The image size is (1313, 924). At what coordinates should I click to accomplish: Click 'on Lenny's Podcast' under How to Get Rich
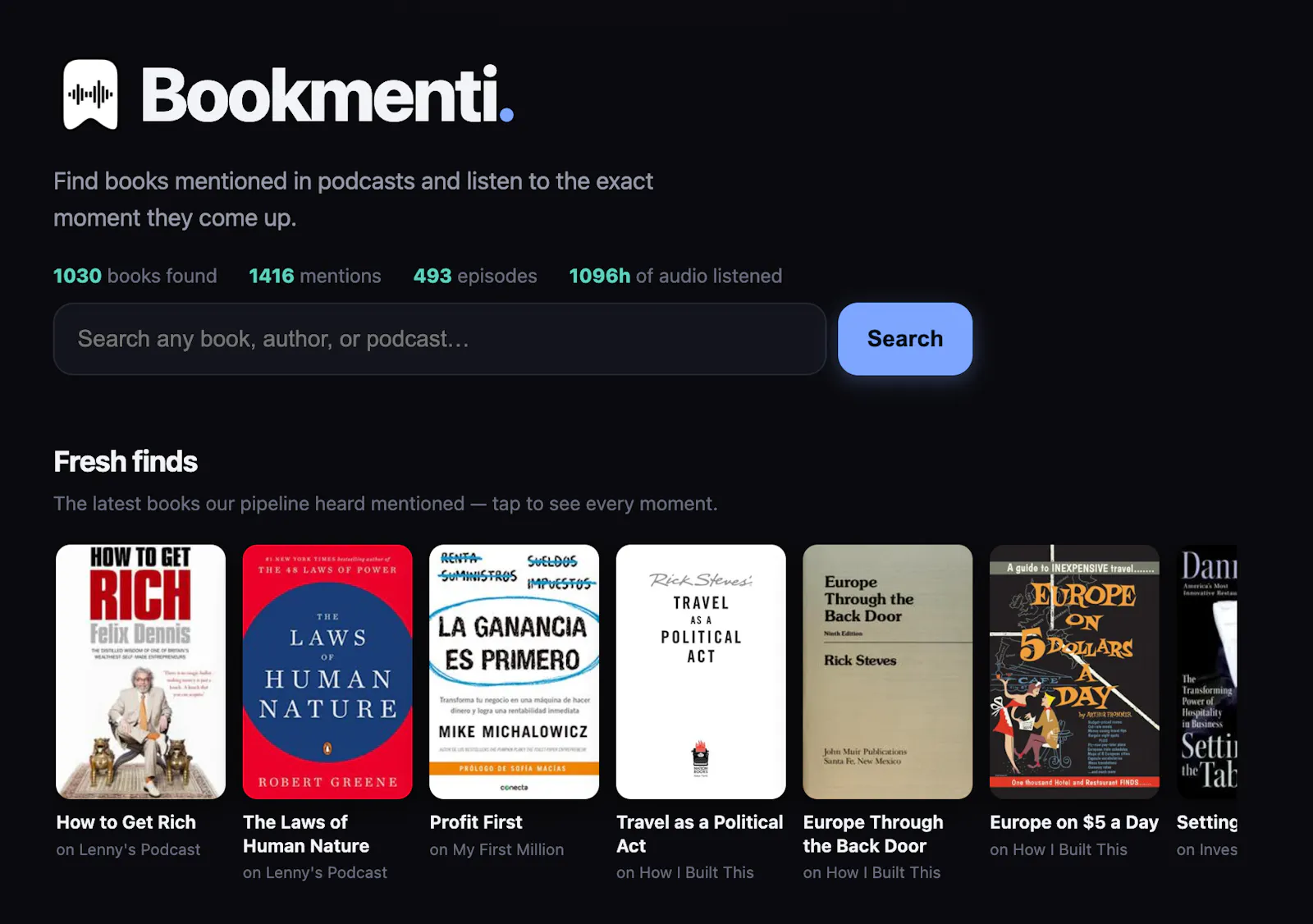128,849
